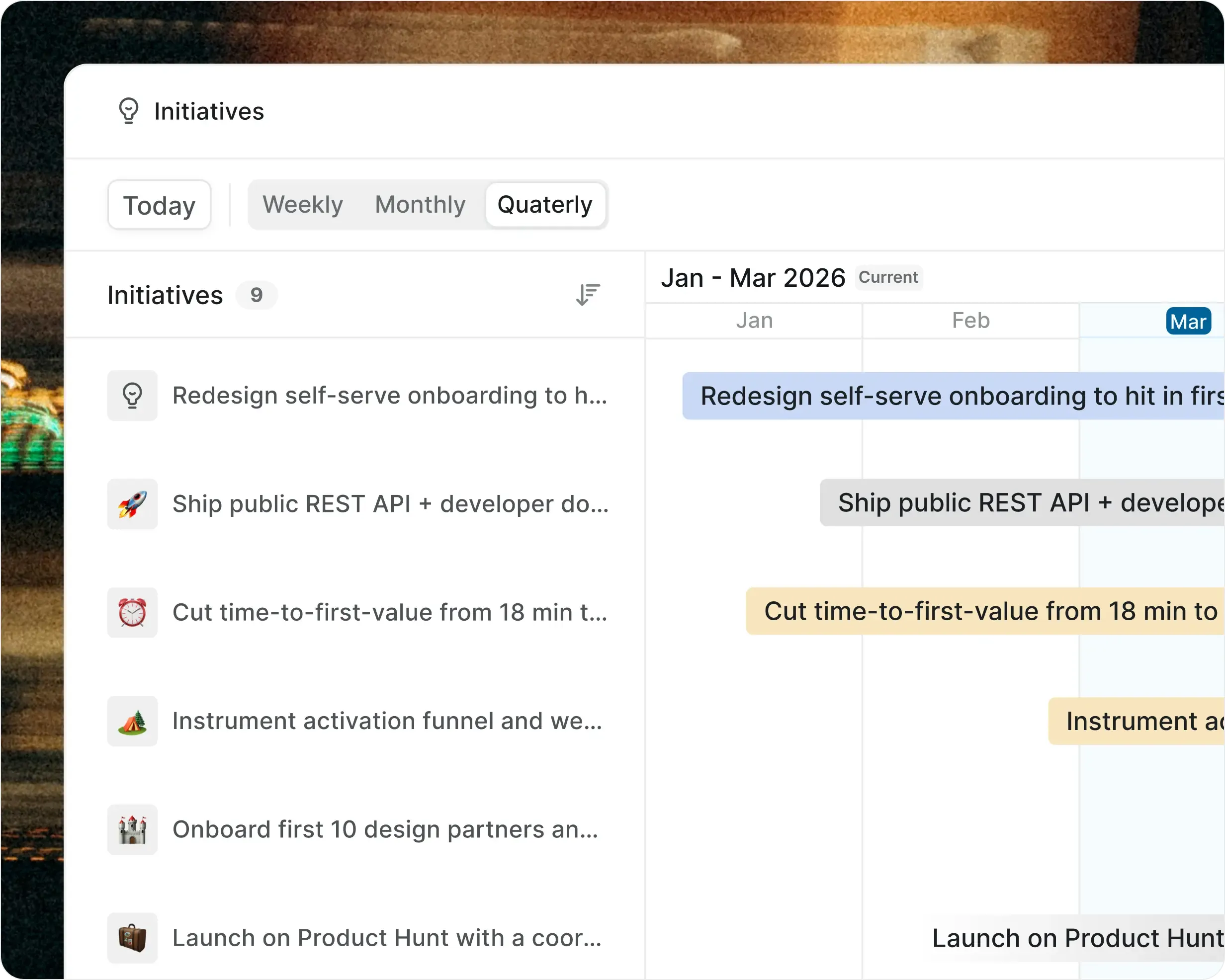The image size is (1225, 980).
Task: Click the 'Jan - Mar 2026' quarter heading
Action: click(x=753, y=278)
